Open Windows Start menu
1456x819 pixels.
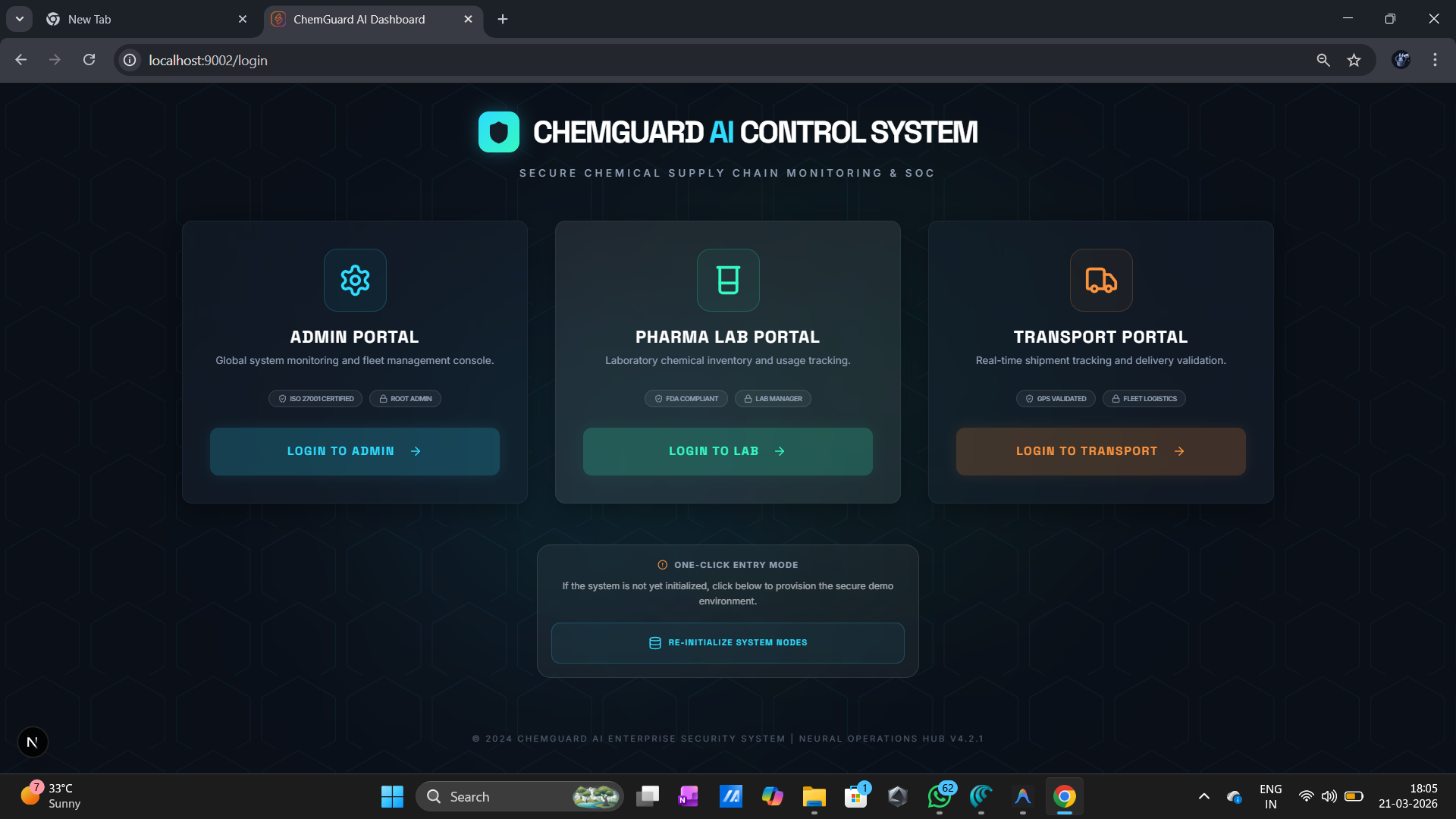[392, 796]
